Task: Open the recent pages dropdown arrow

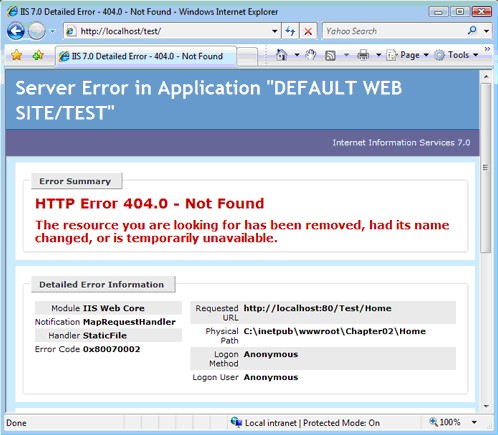Action: point(53,32)
